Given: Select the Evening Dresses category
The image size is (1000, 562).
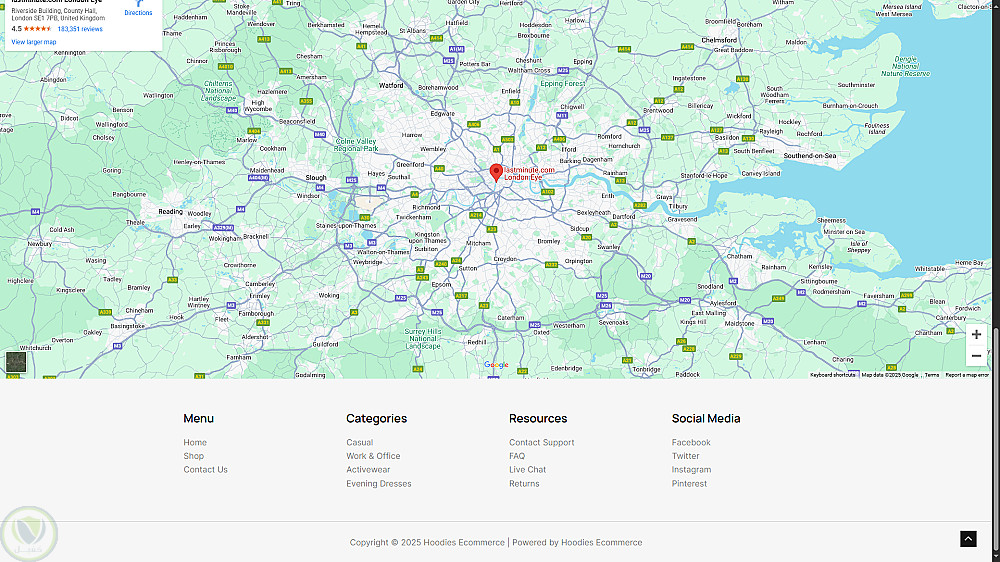Looking at the screenshot, I should [379, 484].
